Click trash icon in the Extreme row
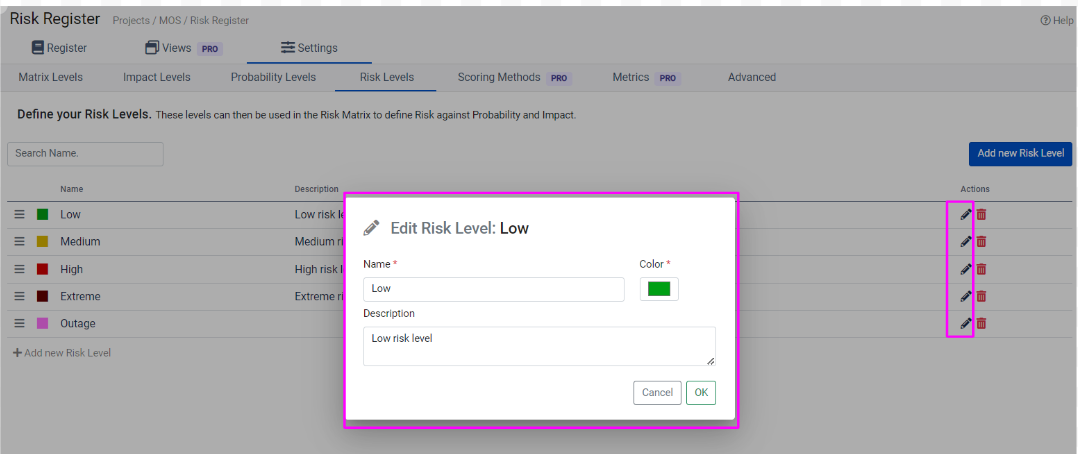The width and height of the screenshot is (1078, 454). [981, 296]
